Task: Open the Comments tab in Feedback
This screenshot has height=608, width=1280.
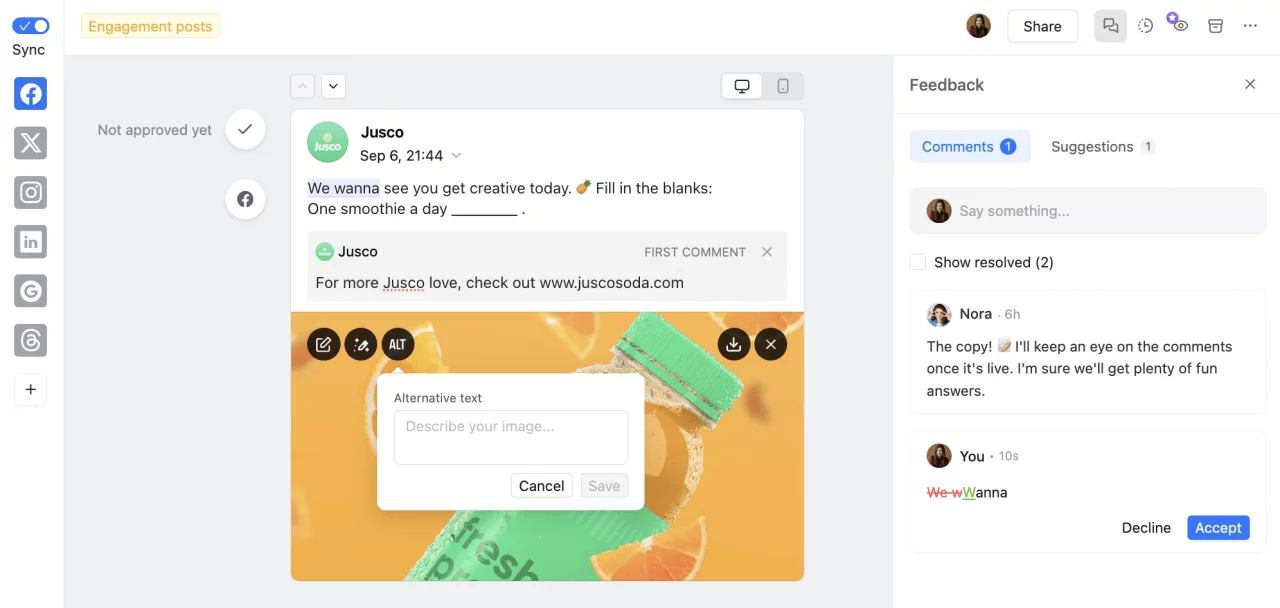Action: click(x=963, y=146)
